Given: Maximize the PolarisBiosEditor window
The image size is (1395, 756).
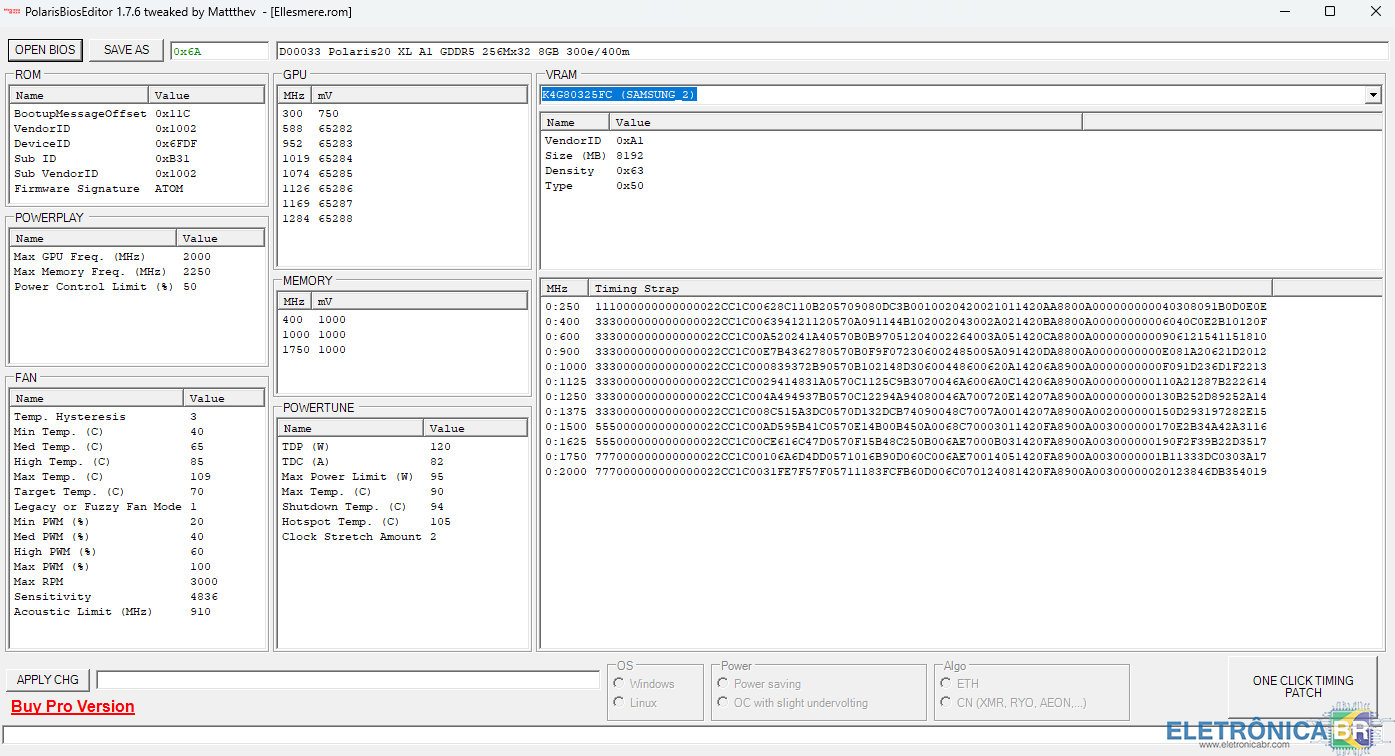Looking at the screenshot, I should [x=1329, y=12].
